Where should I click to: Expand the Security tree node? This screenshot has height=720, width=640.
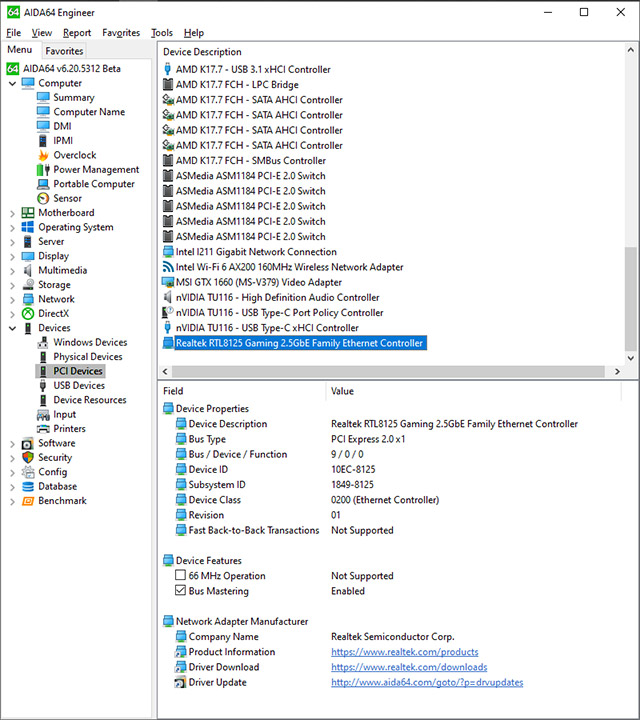(12, 458)
